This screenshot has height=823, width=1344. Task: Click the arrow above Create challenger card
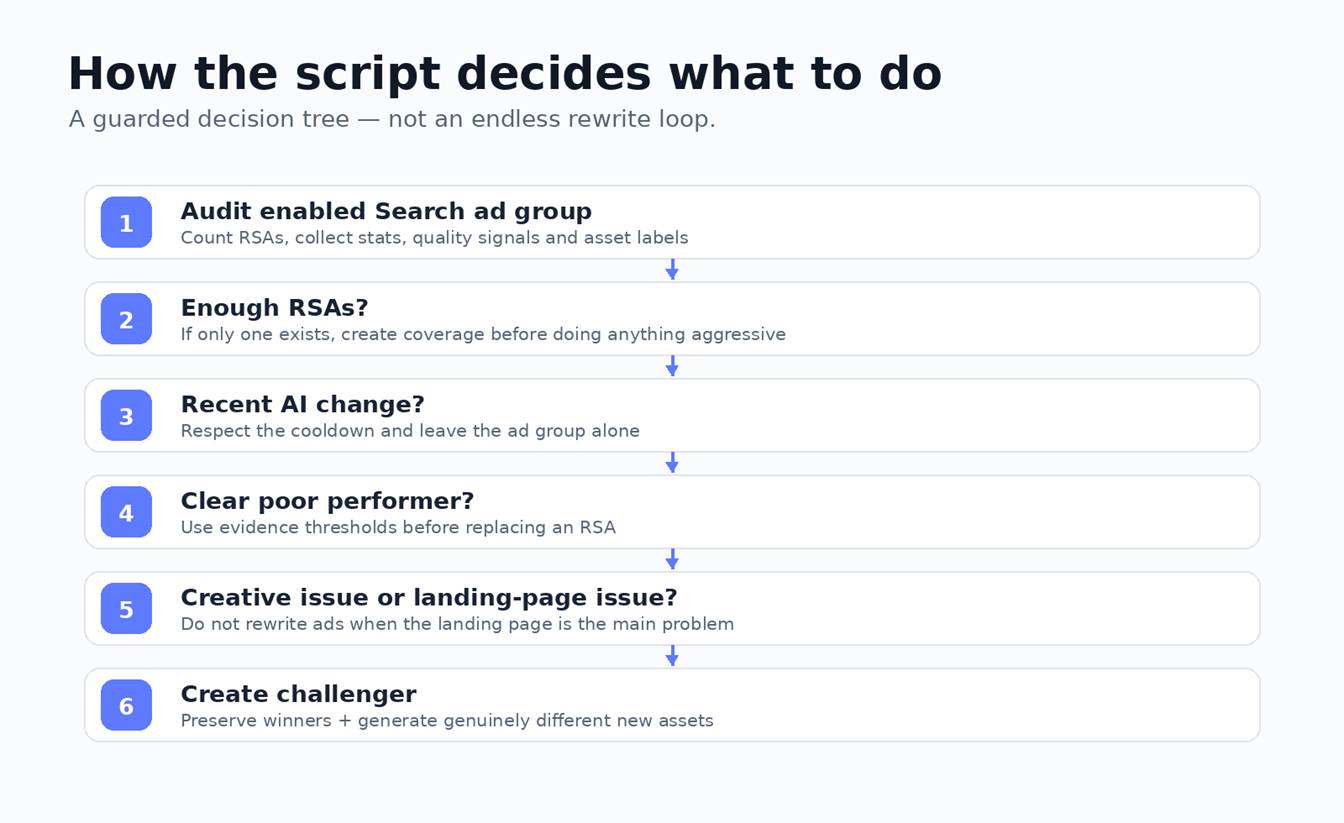coord(672,656)
